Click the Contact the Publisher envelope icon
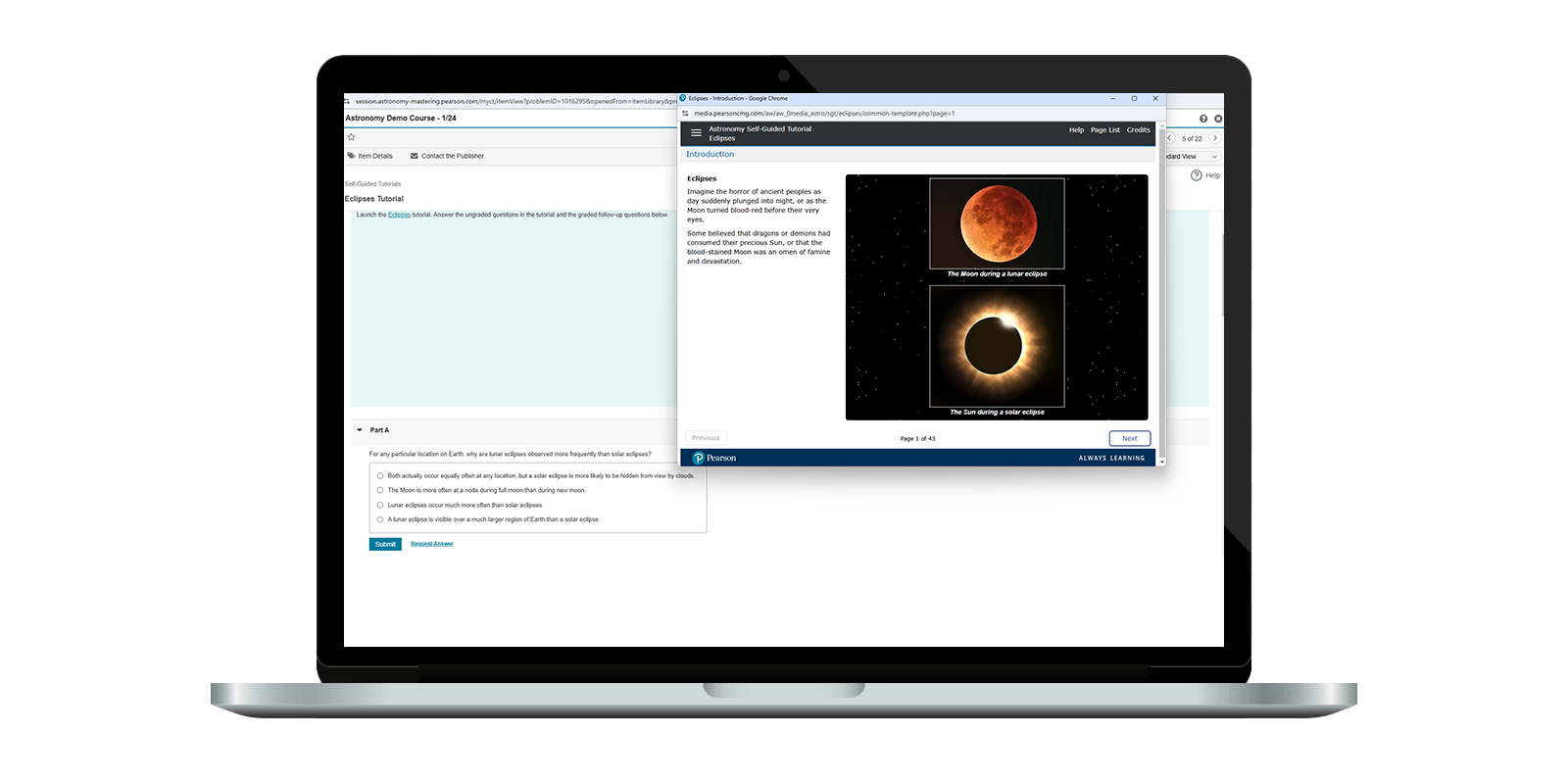This screenshot has height=784, width=1568. click(414, 156)
